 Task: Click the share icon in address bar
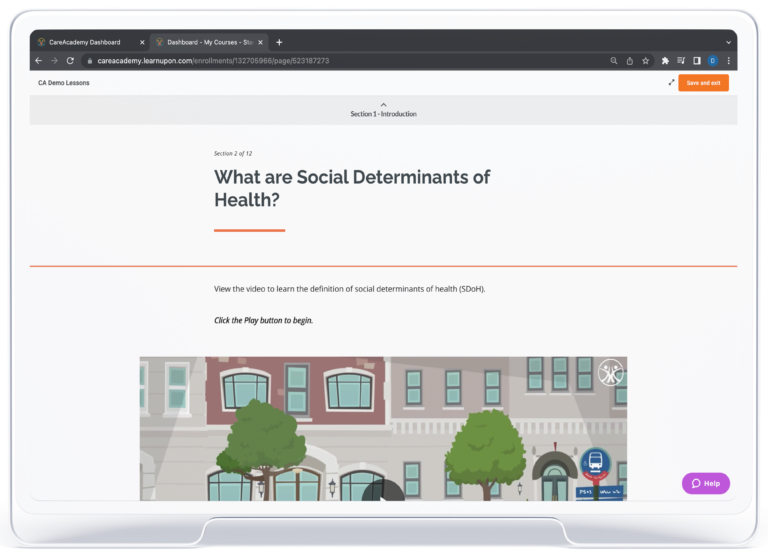[x=629, y=61]
